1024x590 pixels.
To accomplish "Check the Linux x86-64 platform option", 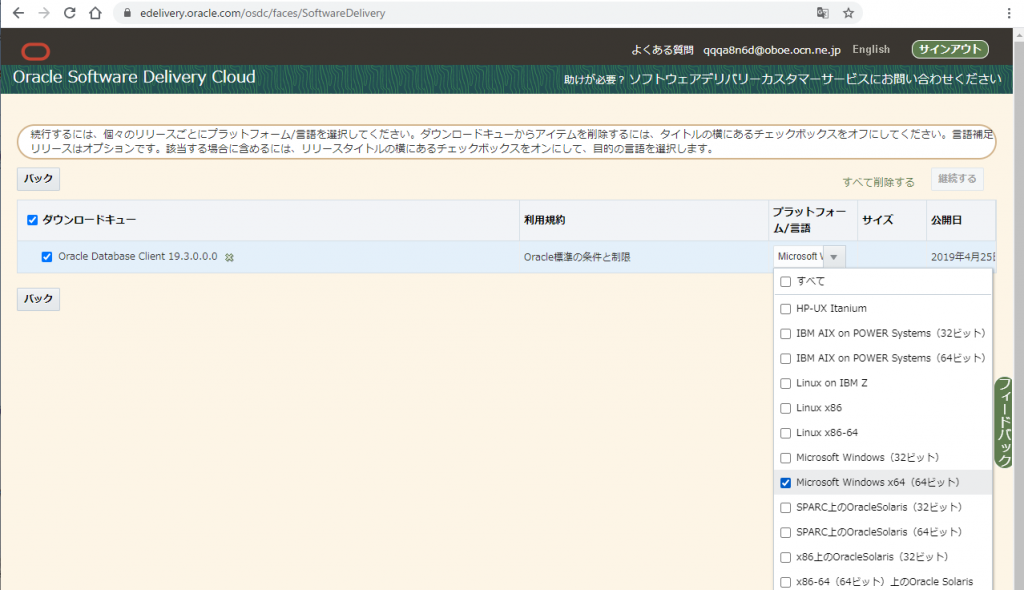I will click(x=785, y=433).
